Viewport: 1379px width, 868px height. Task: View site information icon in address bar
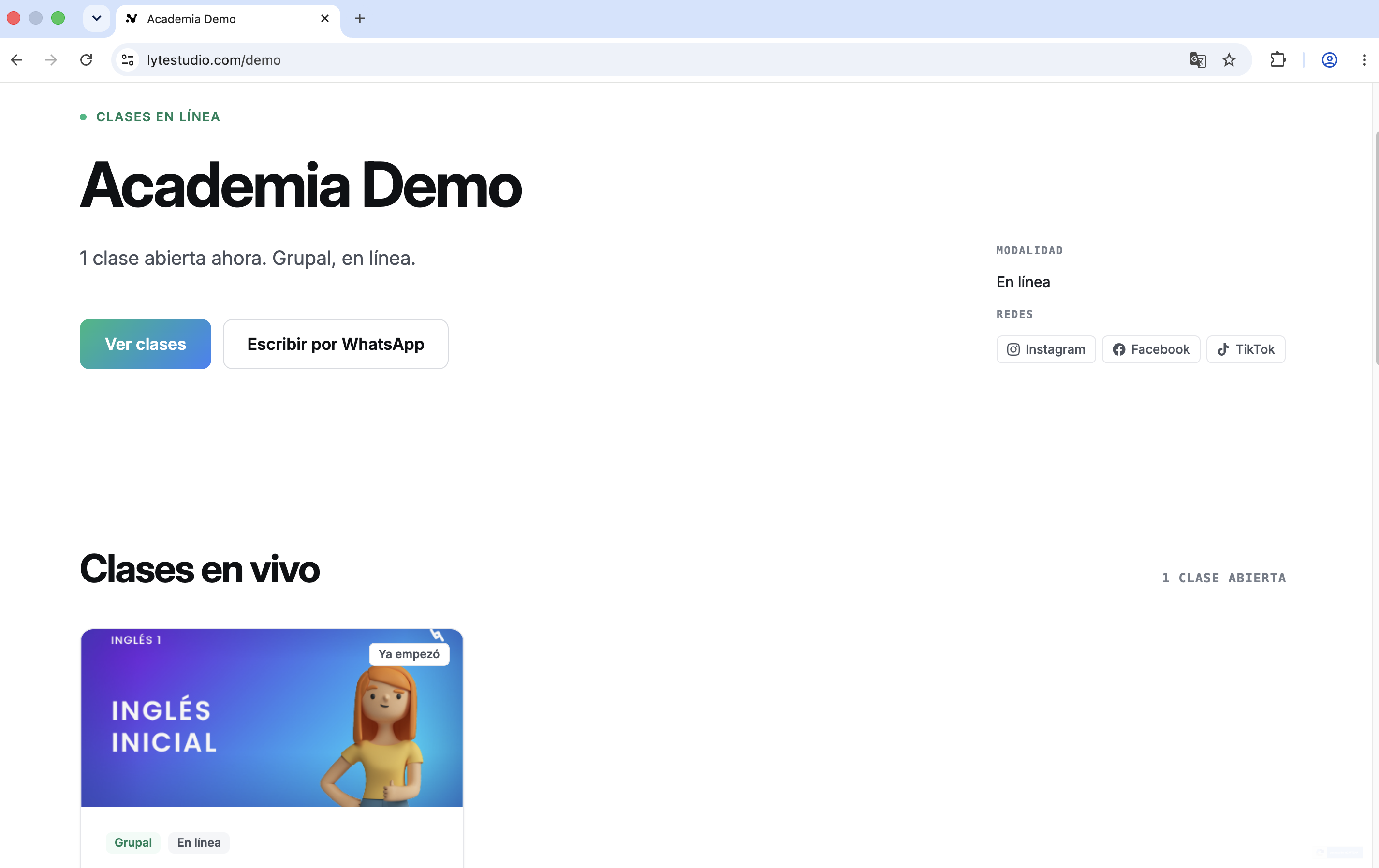[x=128, y=59]
